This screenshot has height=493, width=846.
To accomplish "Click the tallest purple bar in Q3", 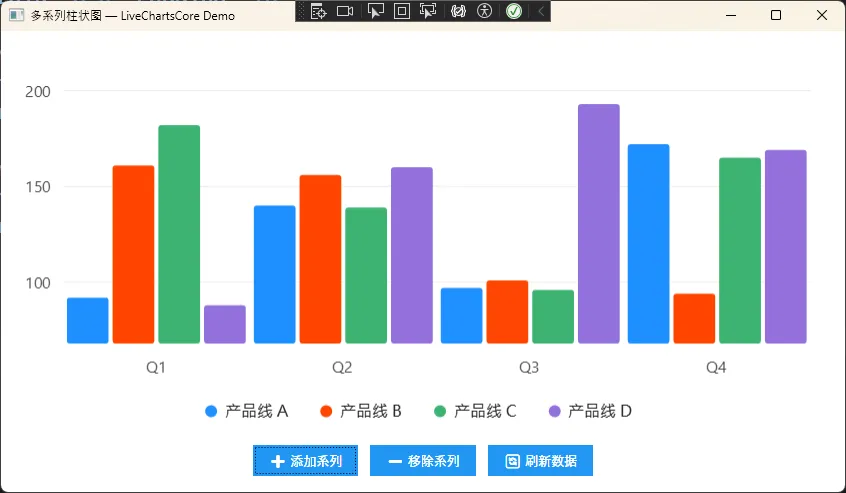I will [x=598, y=224].
